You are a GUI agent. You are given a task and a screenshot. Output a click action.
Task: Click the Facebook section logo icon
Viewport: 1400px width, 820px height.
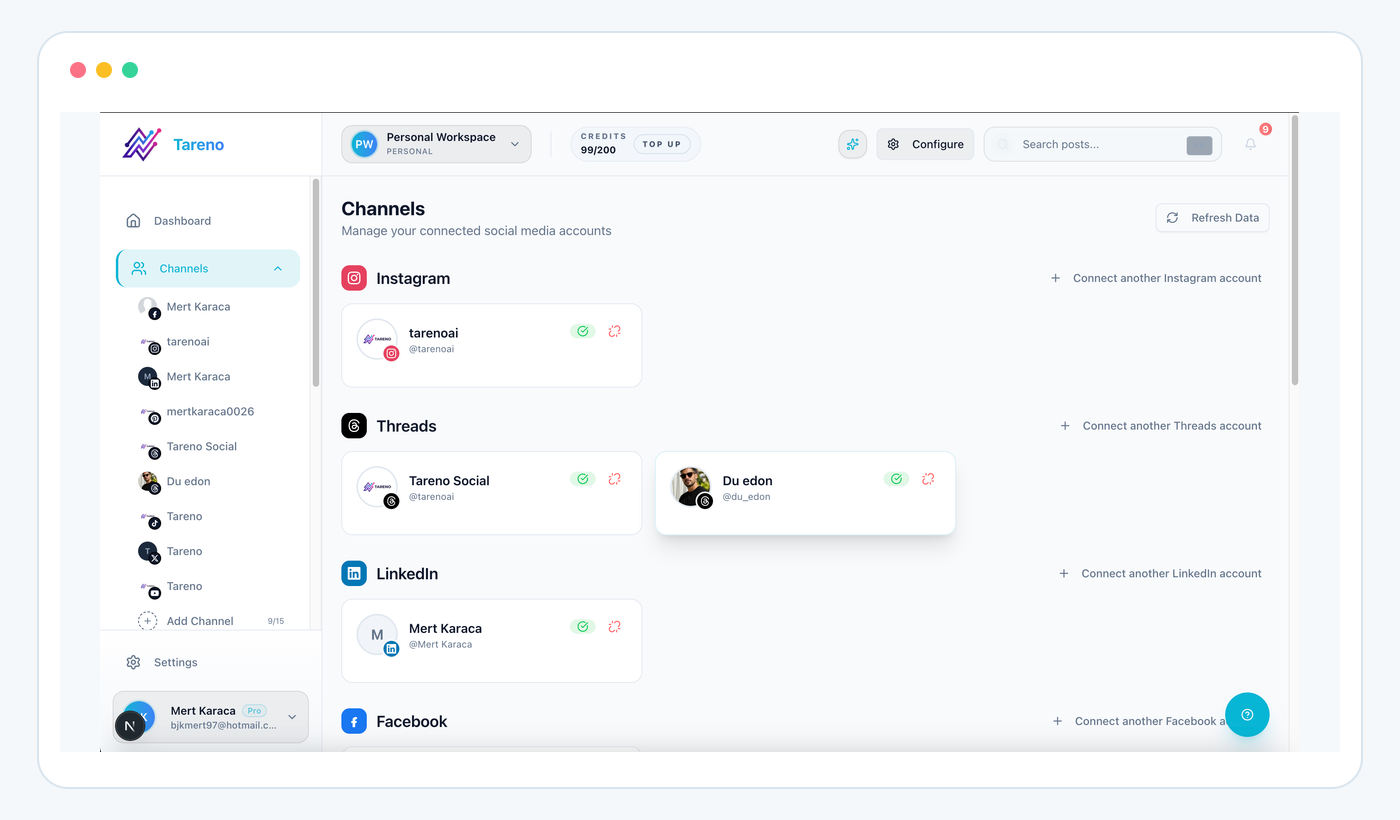point(354,721)
